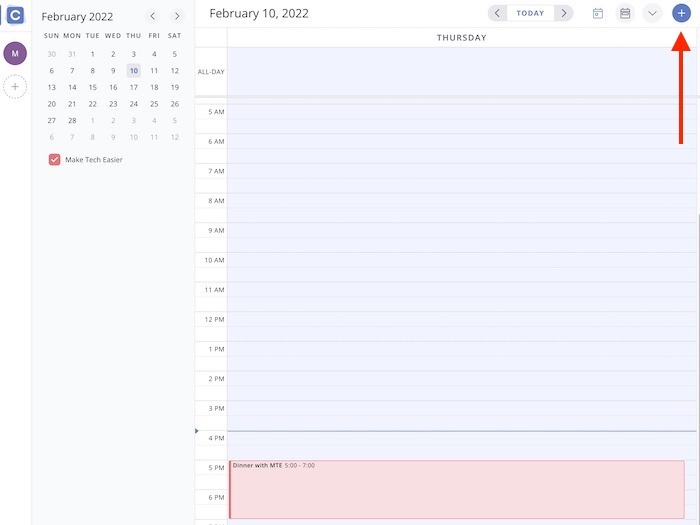Select February 15 in mini calendar
700x525 pixels.
[92, 87]
